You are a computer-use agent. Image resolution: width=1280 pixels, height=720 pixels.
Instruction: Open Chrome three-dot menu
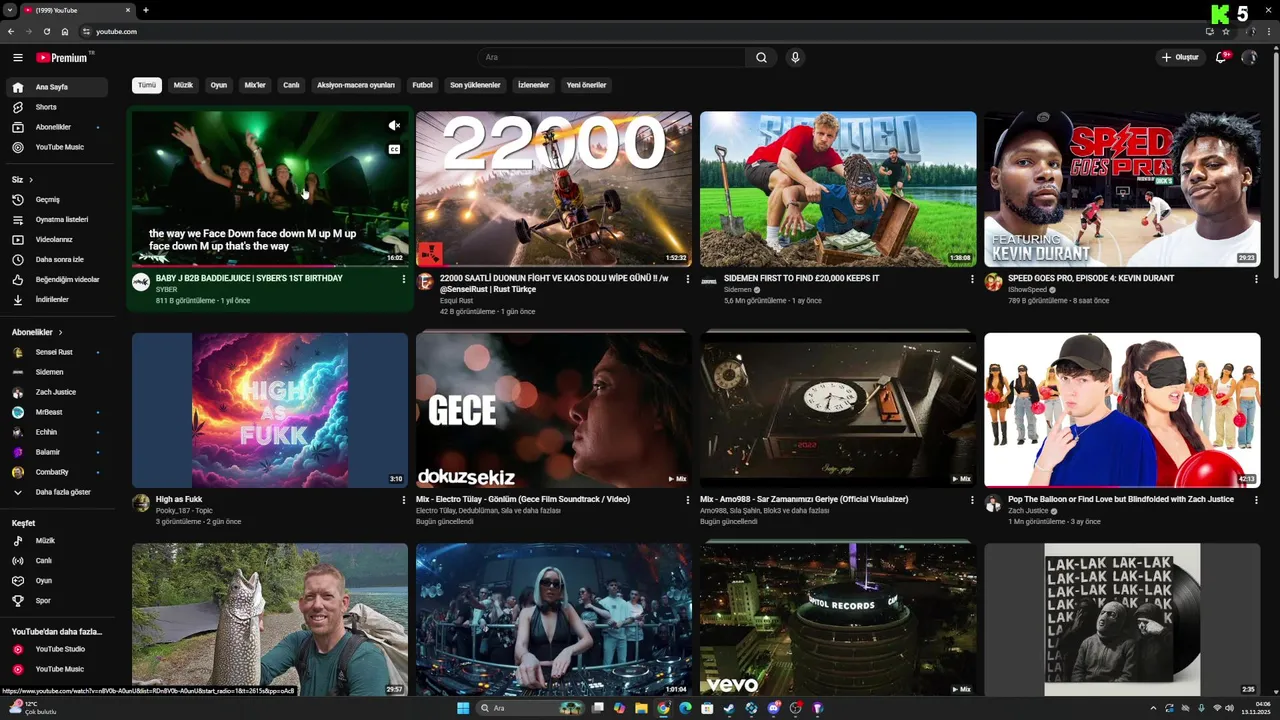pyautogui.click(x=1268, y=31)
